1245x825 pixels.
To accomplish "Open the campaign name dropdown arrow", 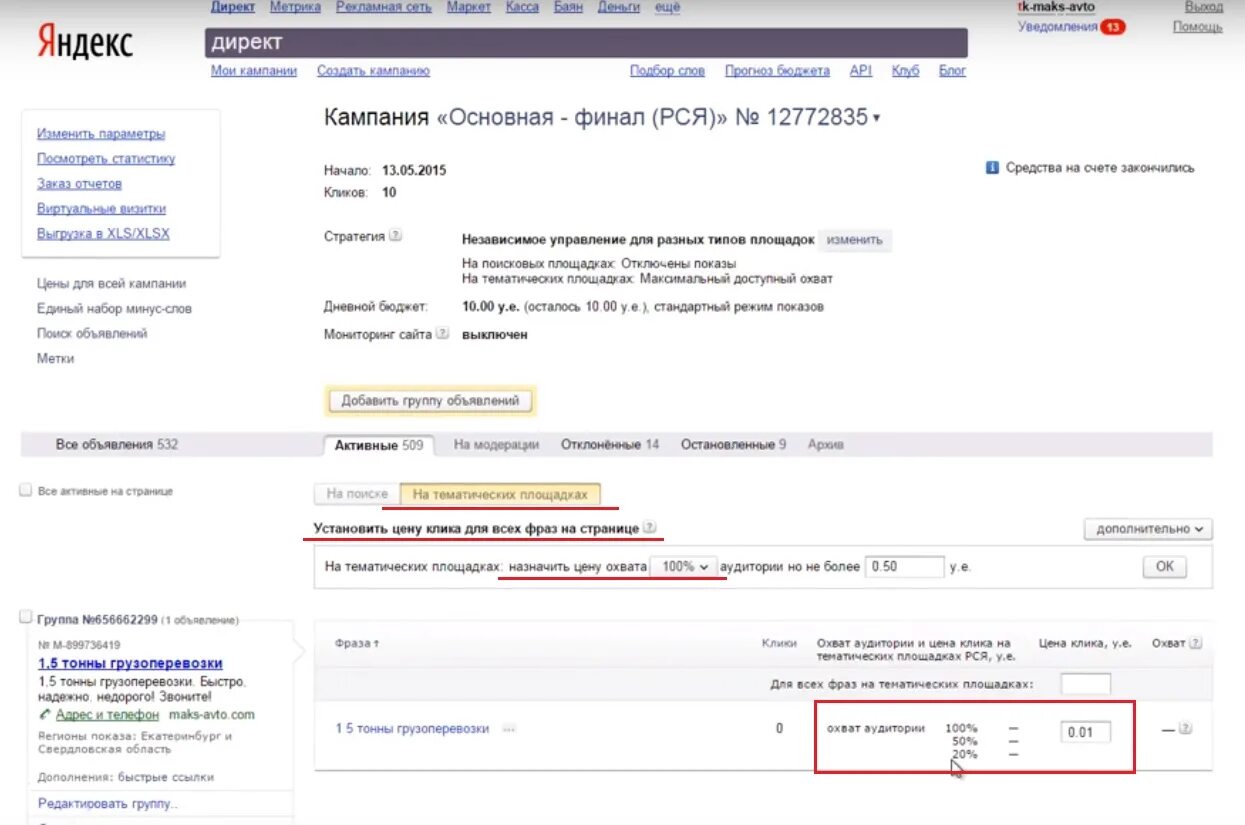I will tap(877, 118).
